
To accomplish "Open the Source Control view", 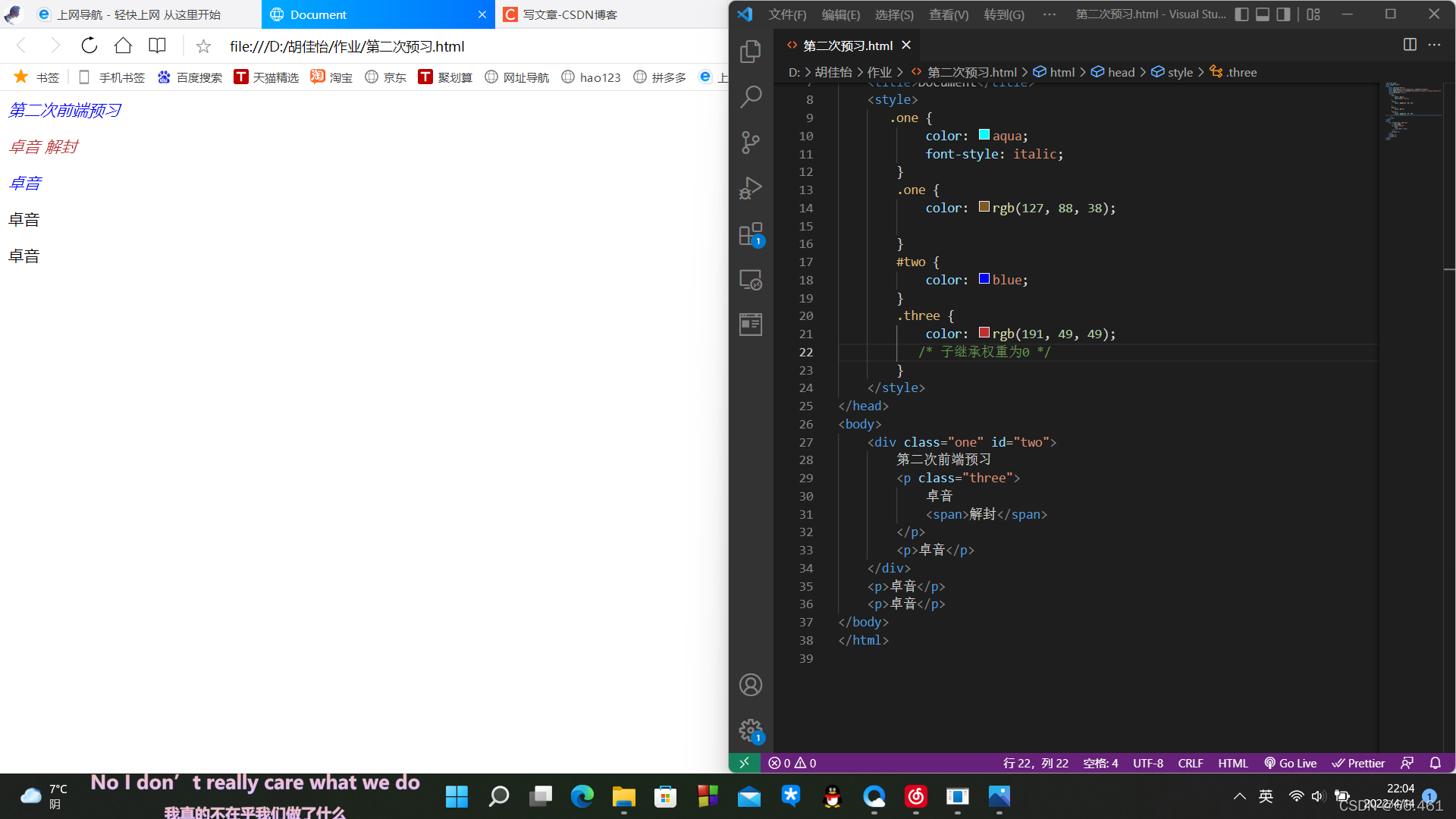I will tap(750, 142).
